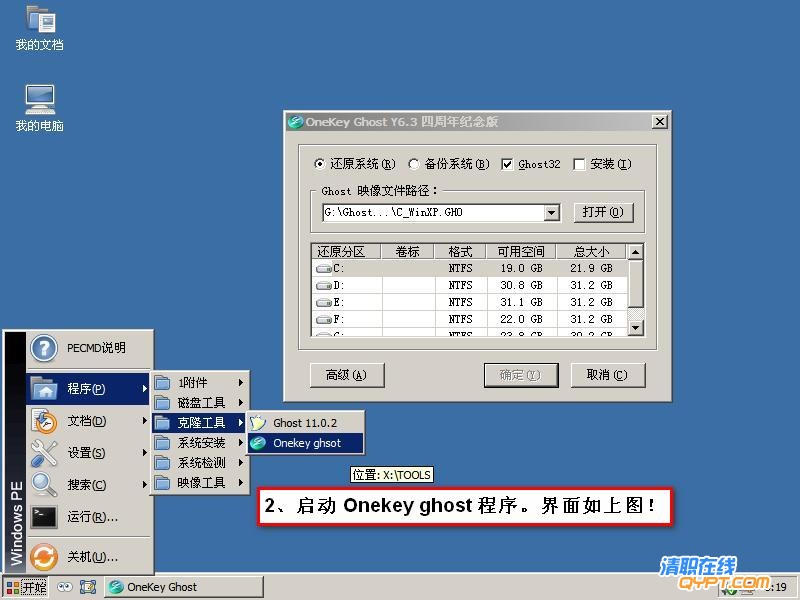Click the 19.0 GB free space cell
800x600 pixels.
click(521, 268)
